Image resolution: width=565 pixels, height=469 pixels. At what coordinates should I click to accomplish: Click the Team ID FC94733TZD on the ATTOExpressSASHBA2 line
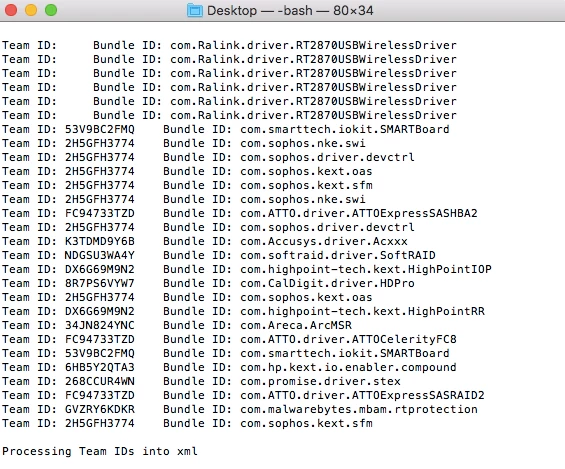(100, 213)
